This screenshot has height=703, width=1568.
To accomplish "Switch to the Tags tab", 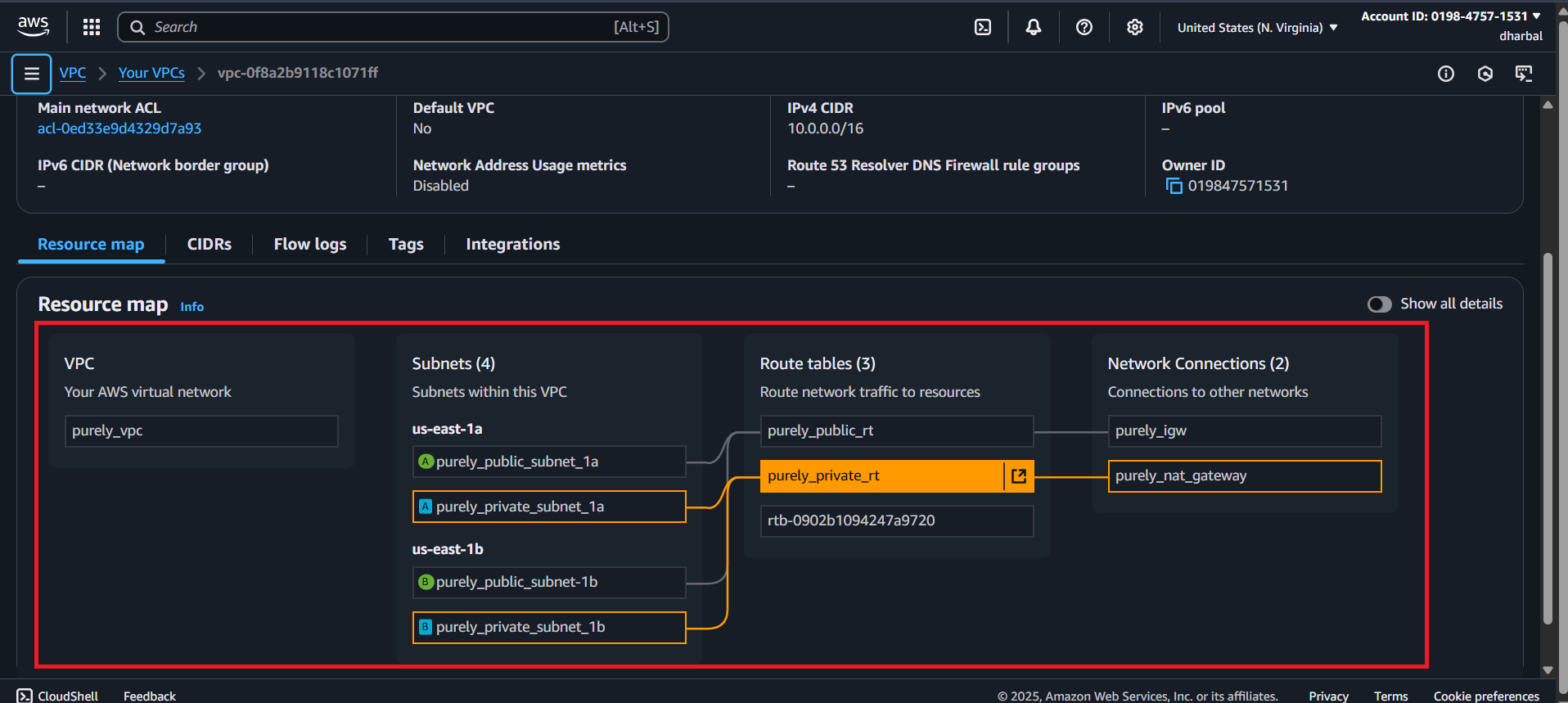I will pyautogui.click(x=406, y=244).
